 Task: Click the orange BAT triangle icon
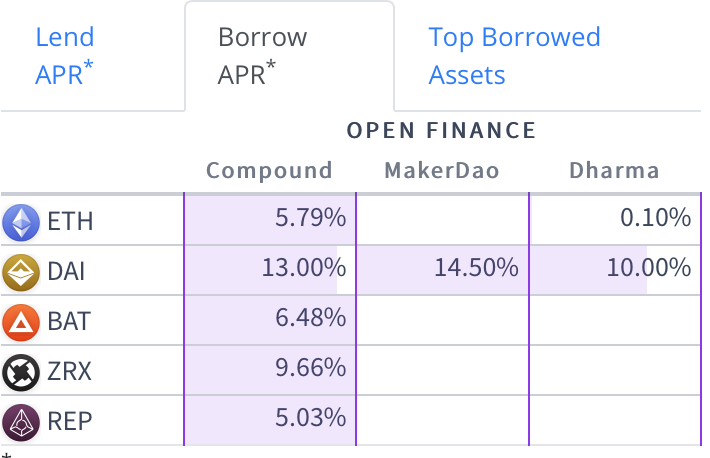(21, 322)
